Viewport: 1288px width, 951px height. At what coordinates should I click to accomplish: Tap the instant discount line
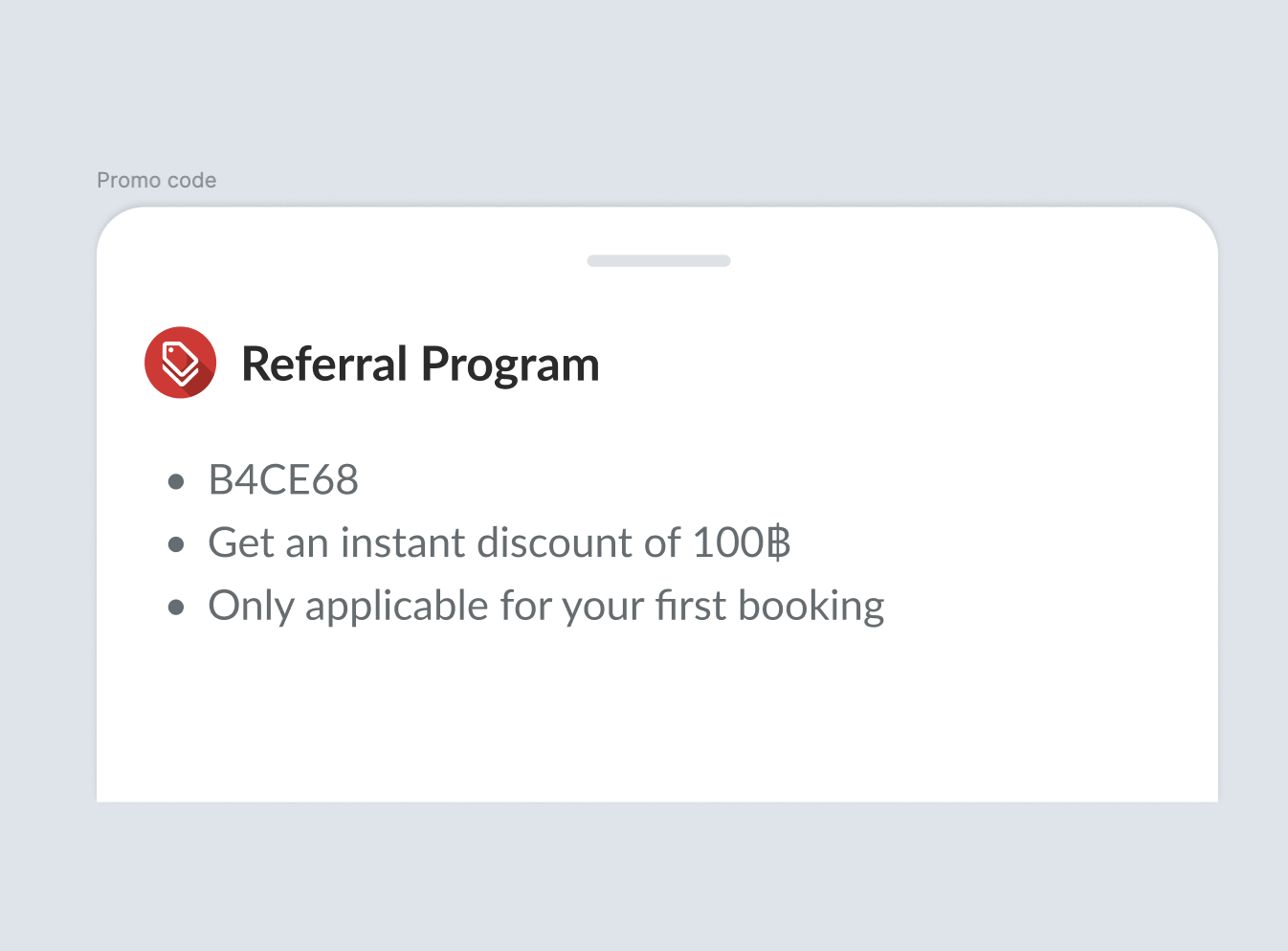point(499,543)
